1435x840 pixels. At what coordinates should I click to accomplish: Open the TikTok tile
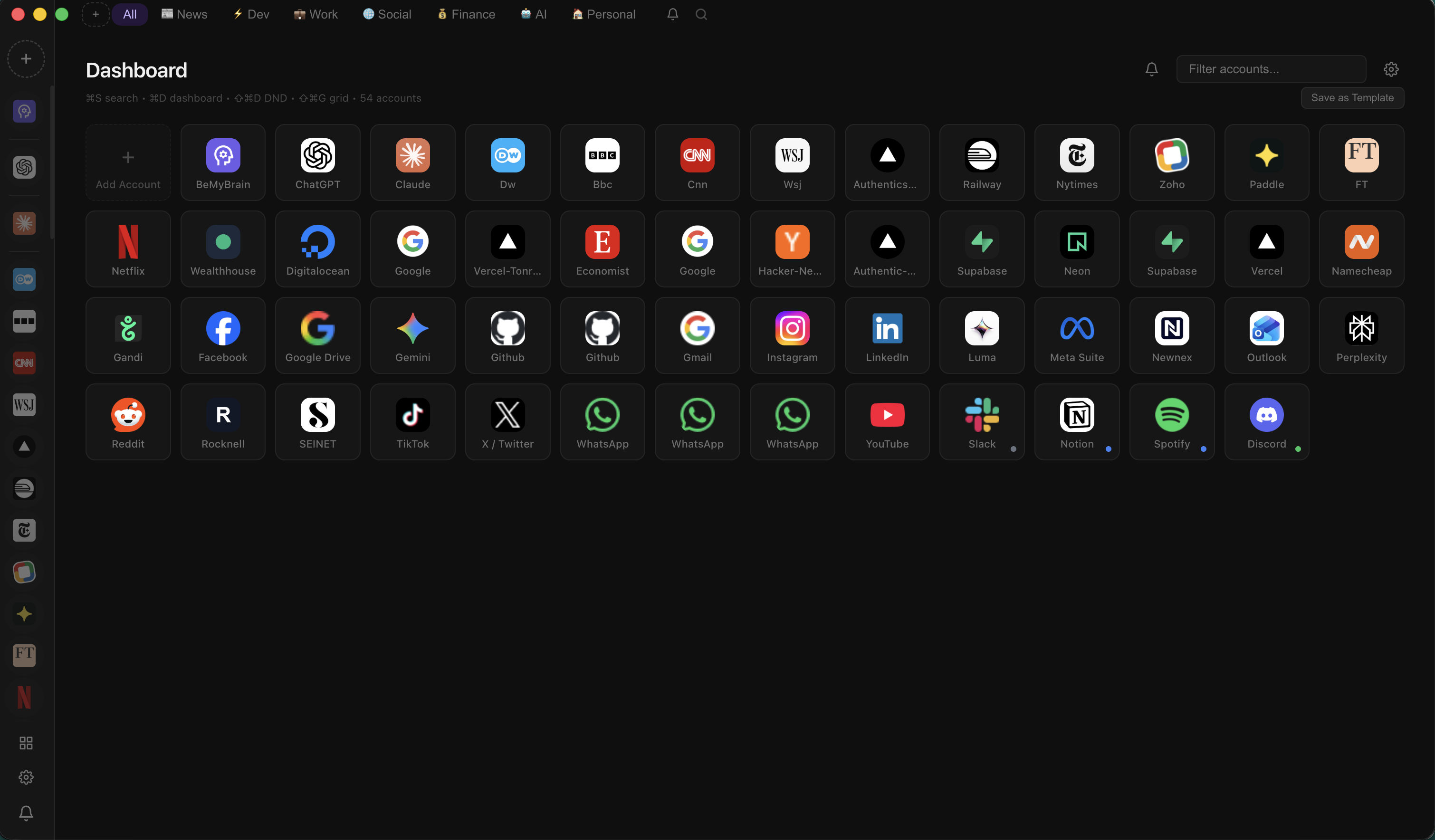413,422
